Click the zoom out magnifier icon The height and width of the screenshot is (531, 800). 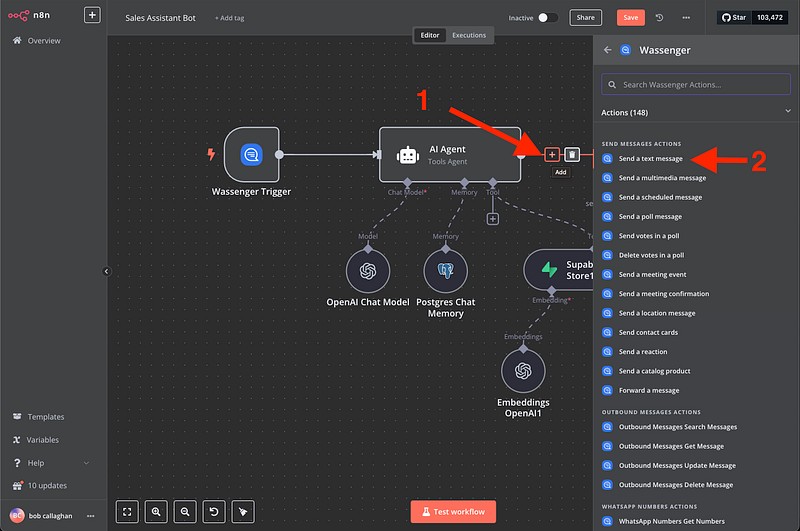pos(185,511)
